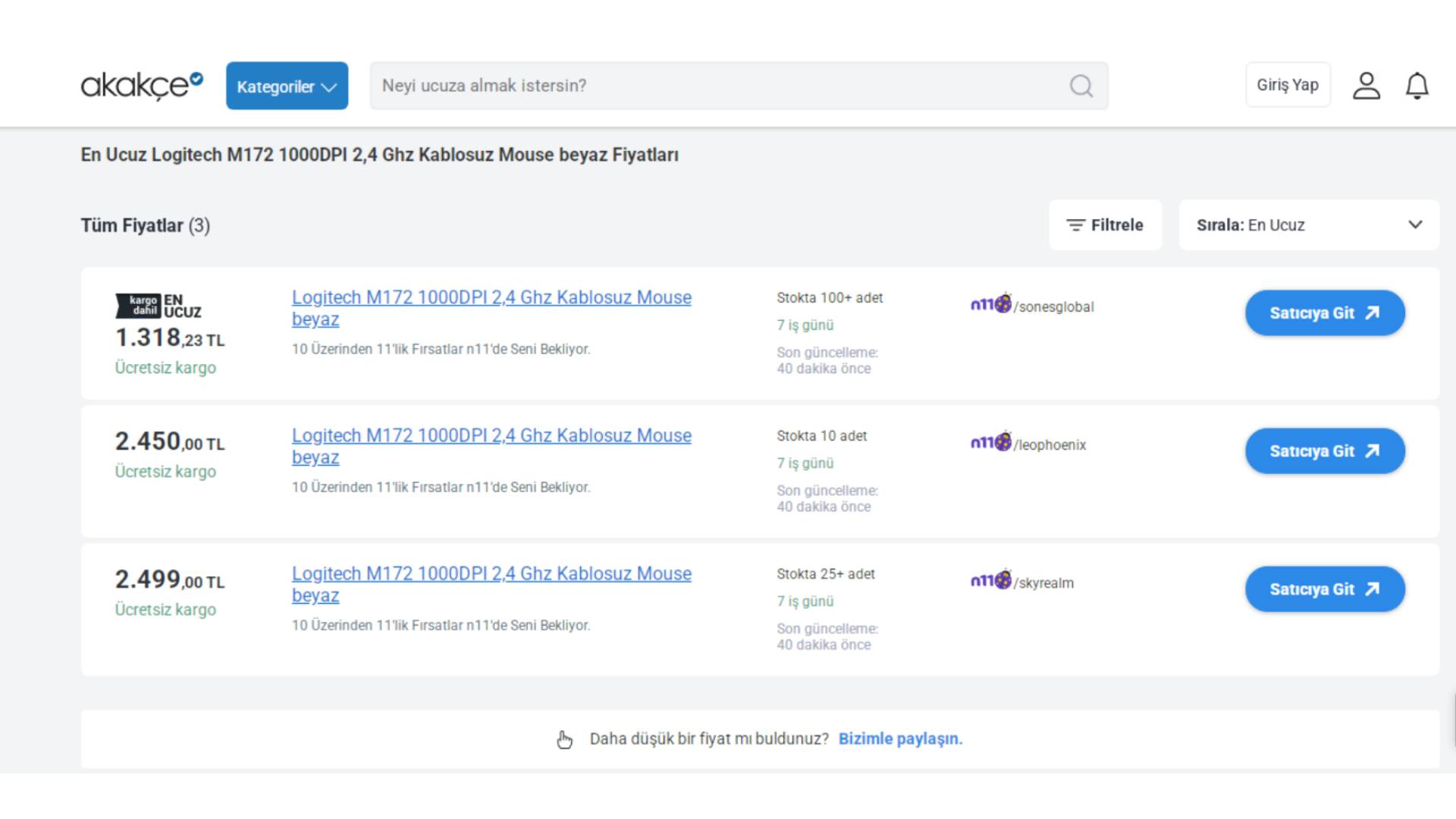This screenshot has width=1456, height=819.
Task: Go to seller for the sonesglobal offer
Action: 1325,313
